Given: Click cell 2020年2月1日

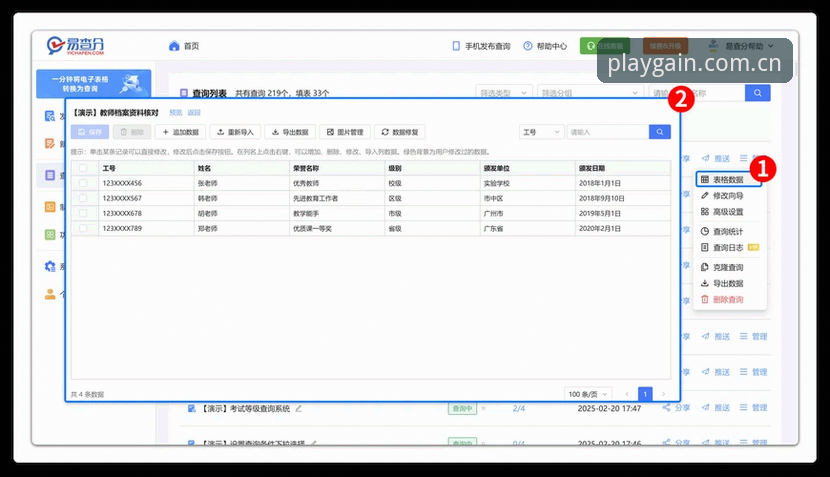Looking at the screenshot, I should 600,228.
